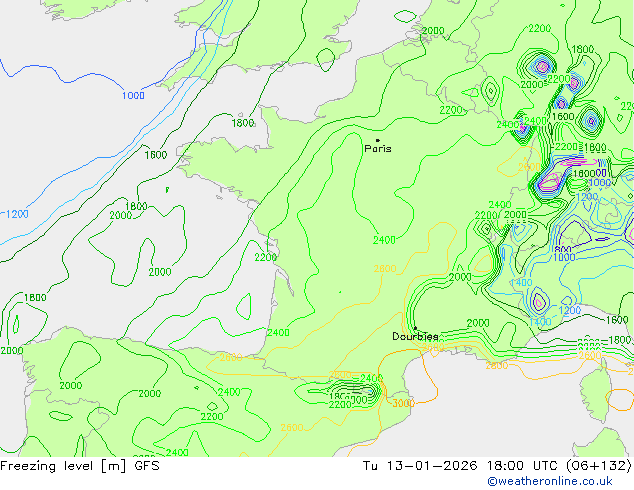Click the orange 3000 contour label
The height and width of the screenshot is (490, 634).
pyautogui.click(x=403, y=403)
